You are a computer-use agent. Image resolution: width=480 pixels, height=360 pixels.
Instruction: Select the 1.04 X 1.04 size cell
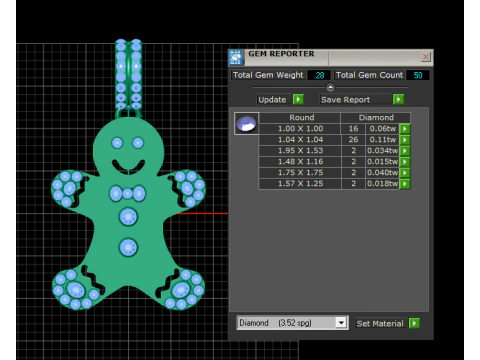coord(300,140)
